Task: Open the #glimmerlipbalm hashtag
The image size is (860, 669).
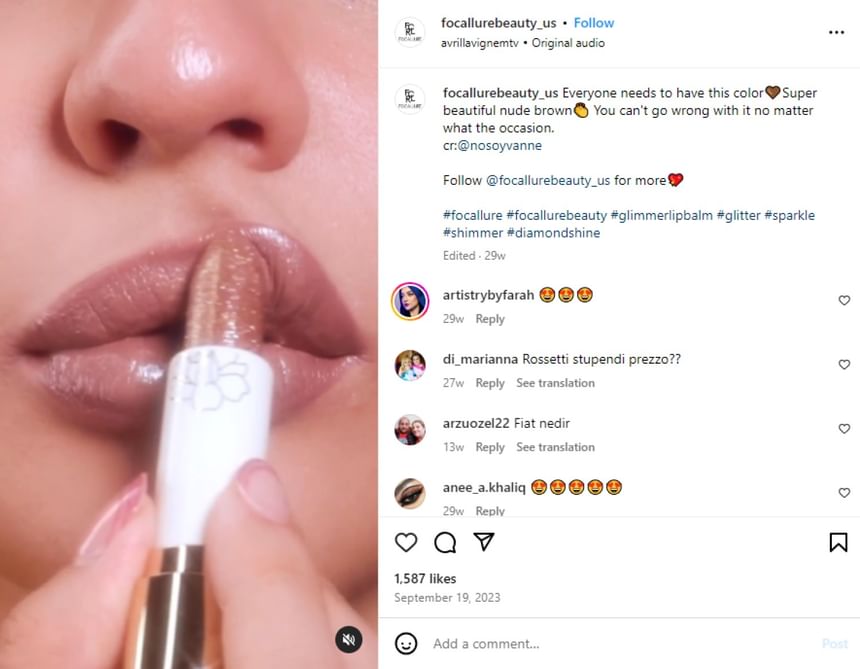Action: [660, 215]
